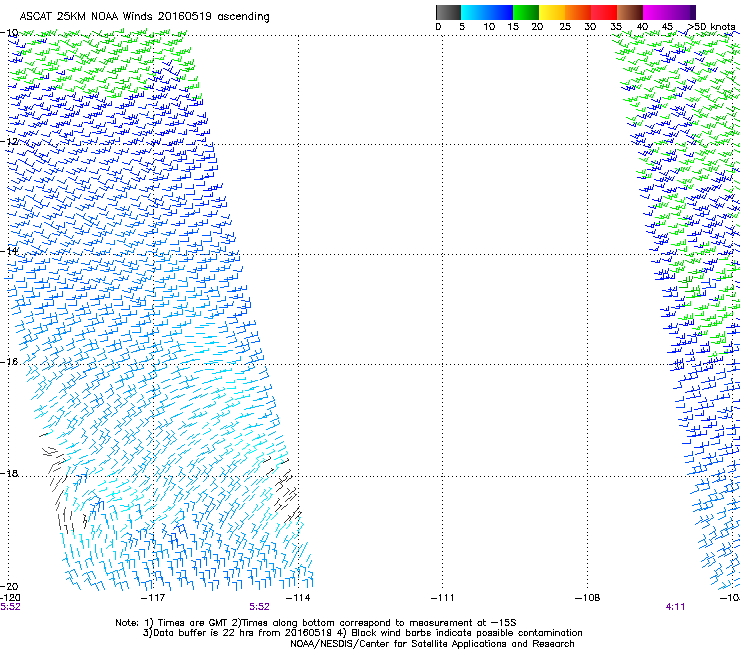Click the NOAA/NESDIS credit line
Viewport: 740px width, 650px height.
pyautogui.click(x=432, y=644)
